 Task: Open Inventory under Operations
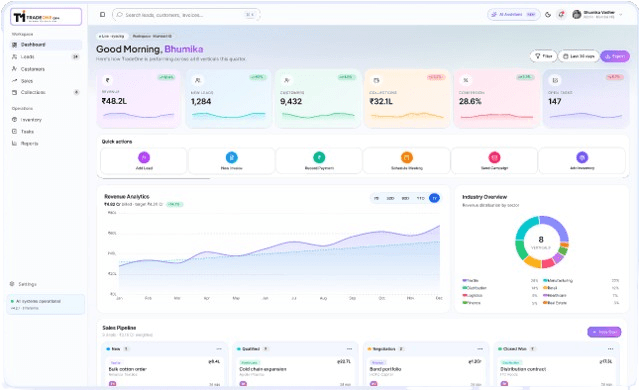coord(46,120)
